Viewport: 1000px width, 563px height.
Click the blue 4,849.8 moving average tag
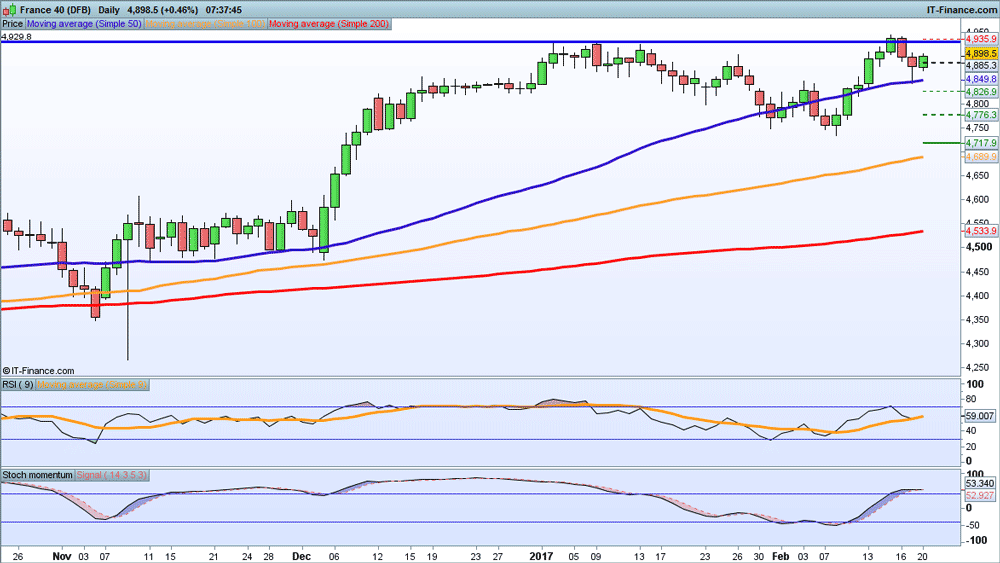coord(981,79)
